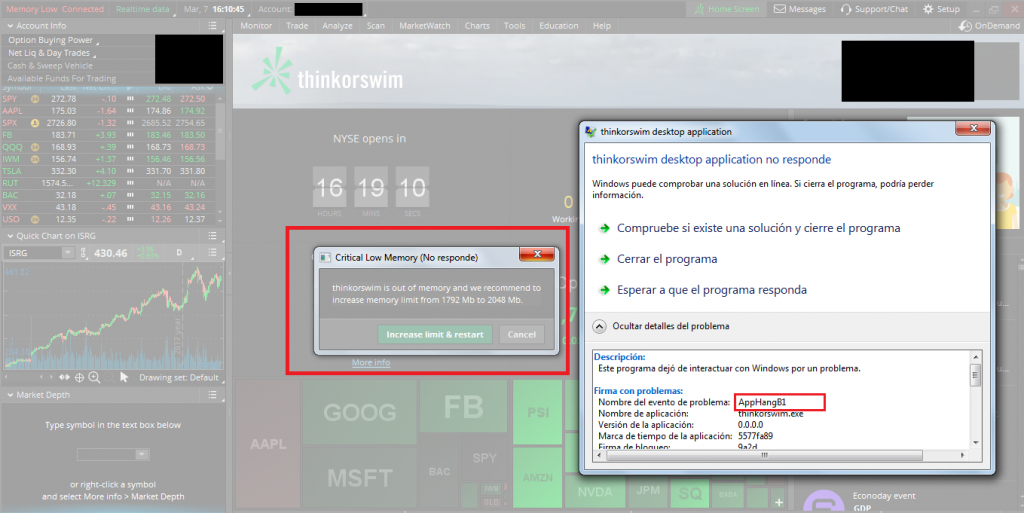Open Support/Chat headset icon
This screenshot has width=1024, height=513.
click(846, 9)
